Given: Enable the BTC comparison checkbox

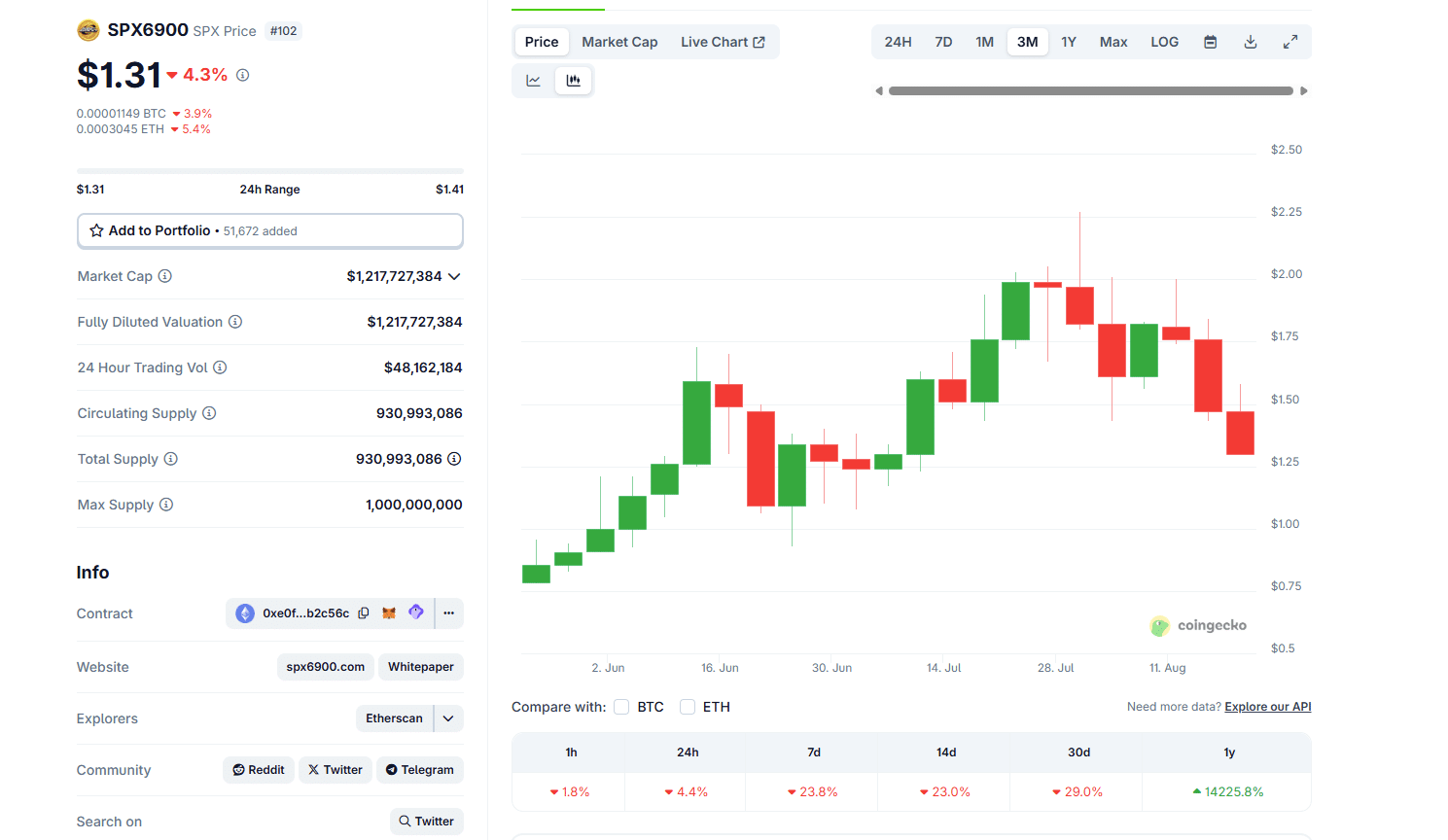Looking at the screenshot, I should point(621,707).
